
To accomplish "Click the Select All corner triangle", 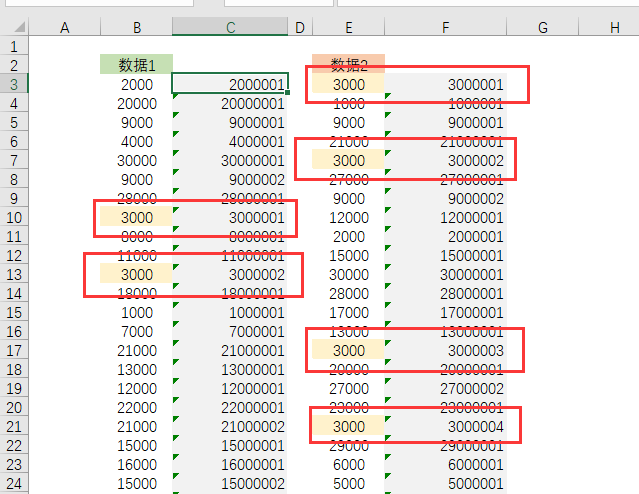I will (x=14, y=28).
